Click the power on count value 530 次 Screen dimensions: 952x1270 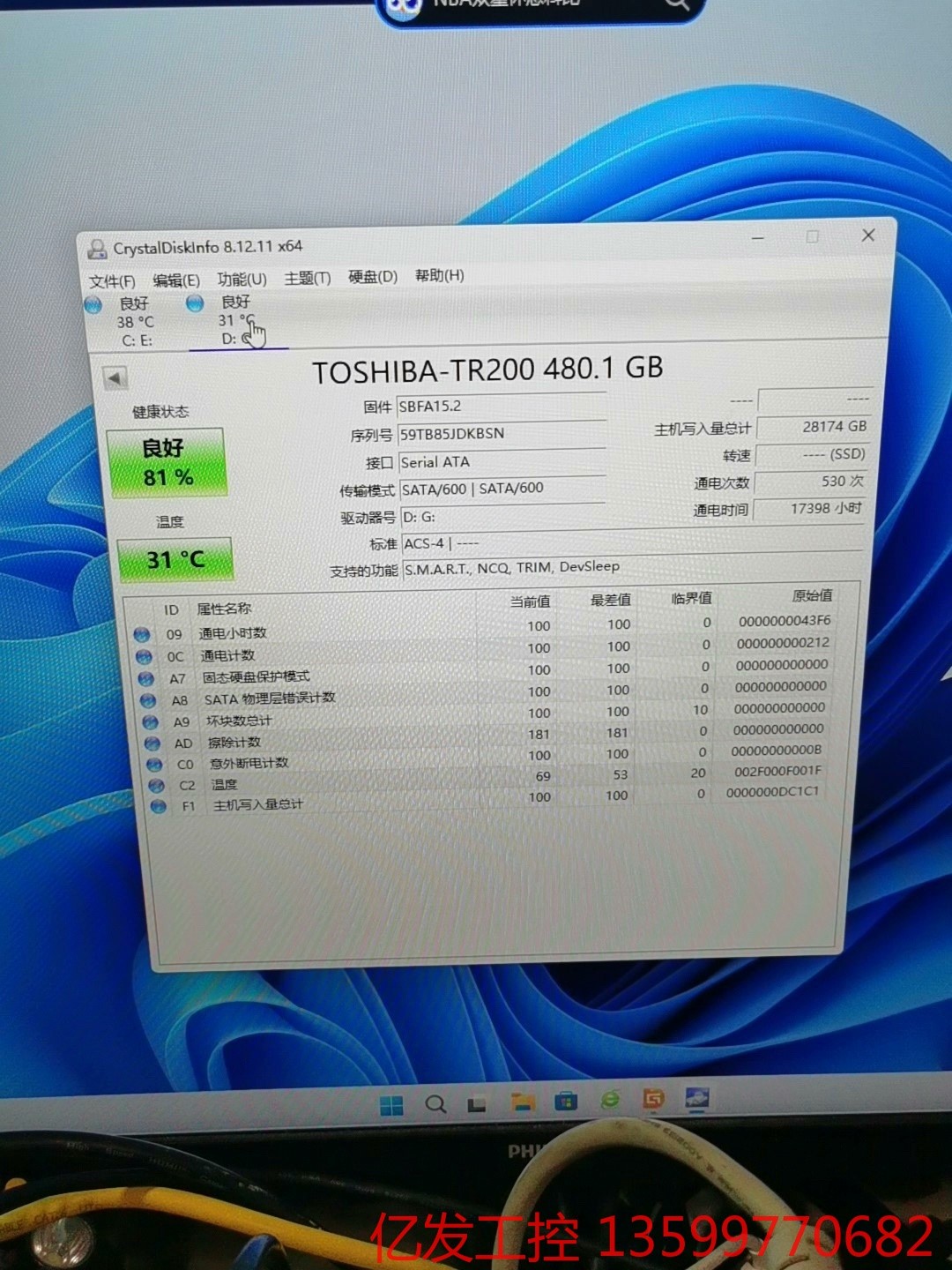tap(810, 482)
